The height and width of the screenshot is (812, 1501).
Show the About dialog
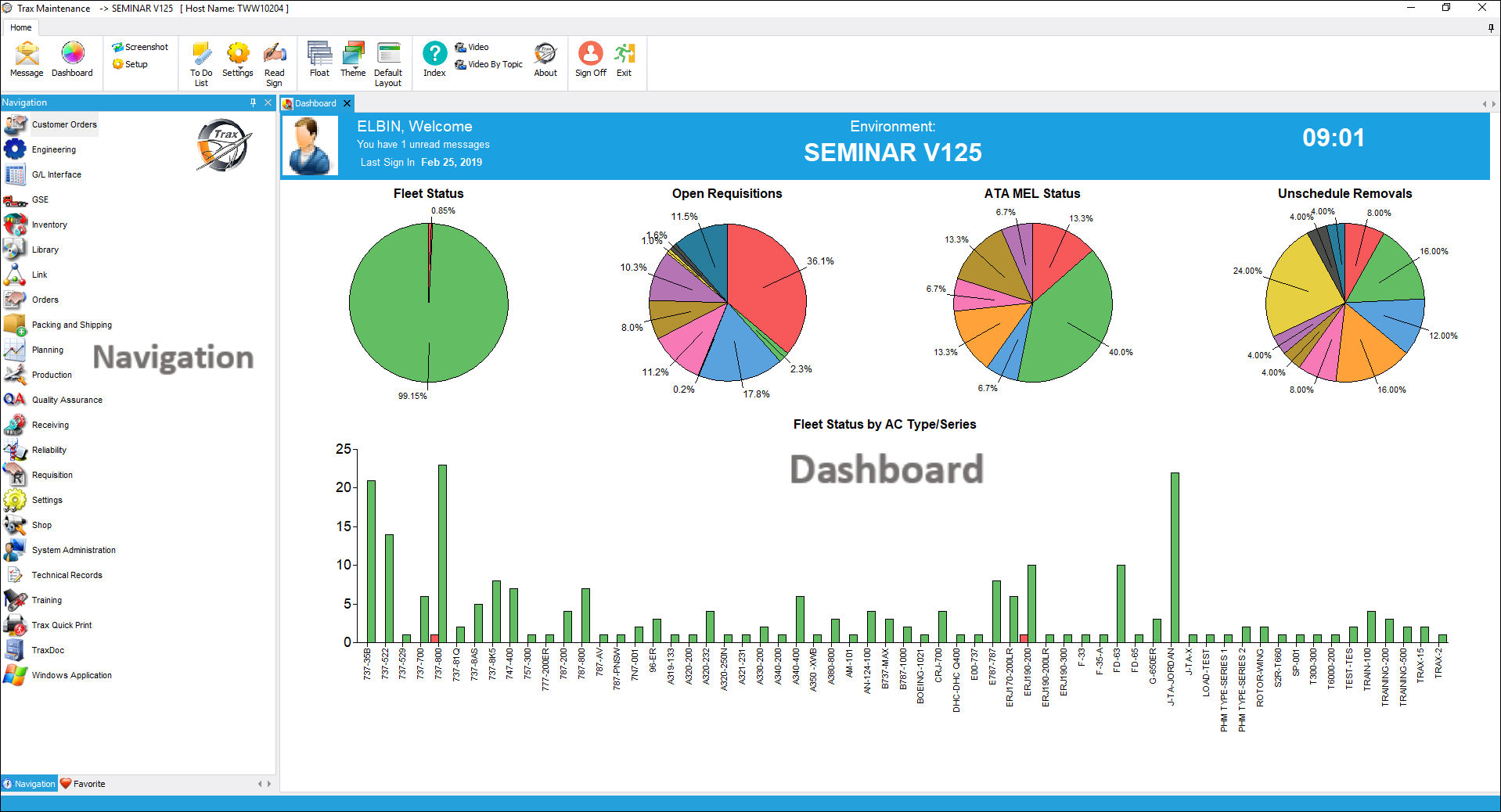545,59
